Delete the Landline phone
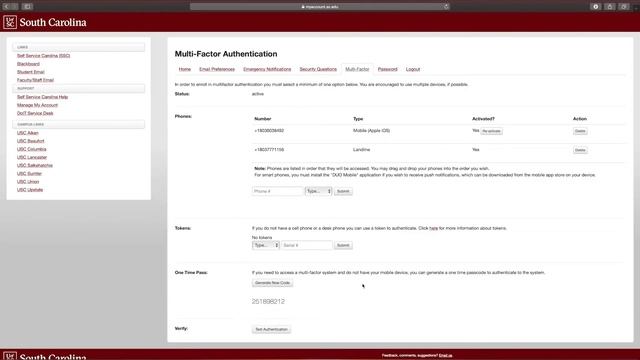 point(580,150)
